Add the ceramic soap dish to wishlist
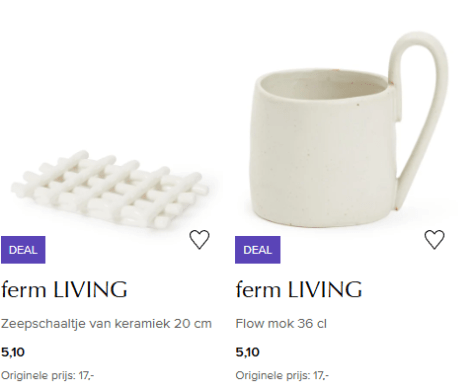 tap(199, 239)
